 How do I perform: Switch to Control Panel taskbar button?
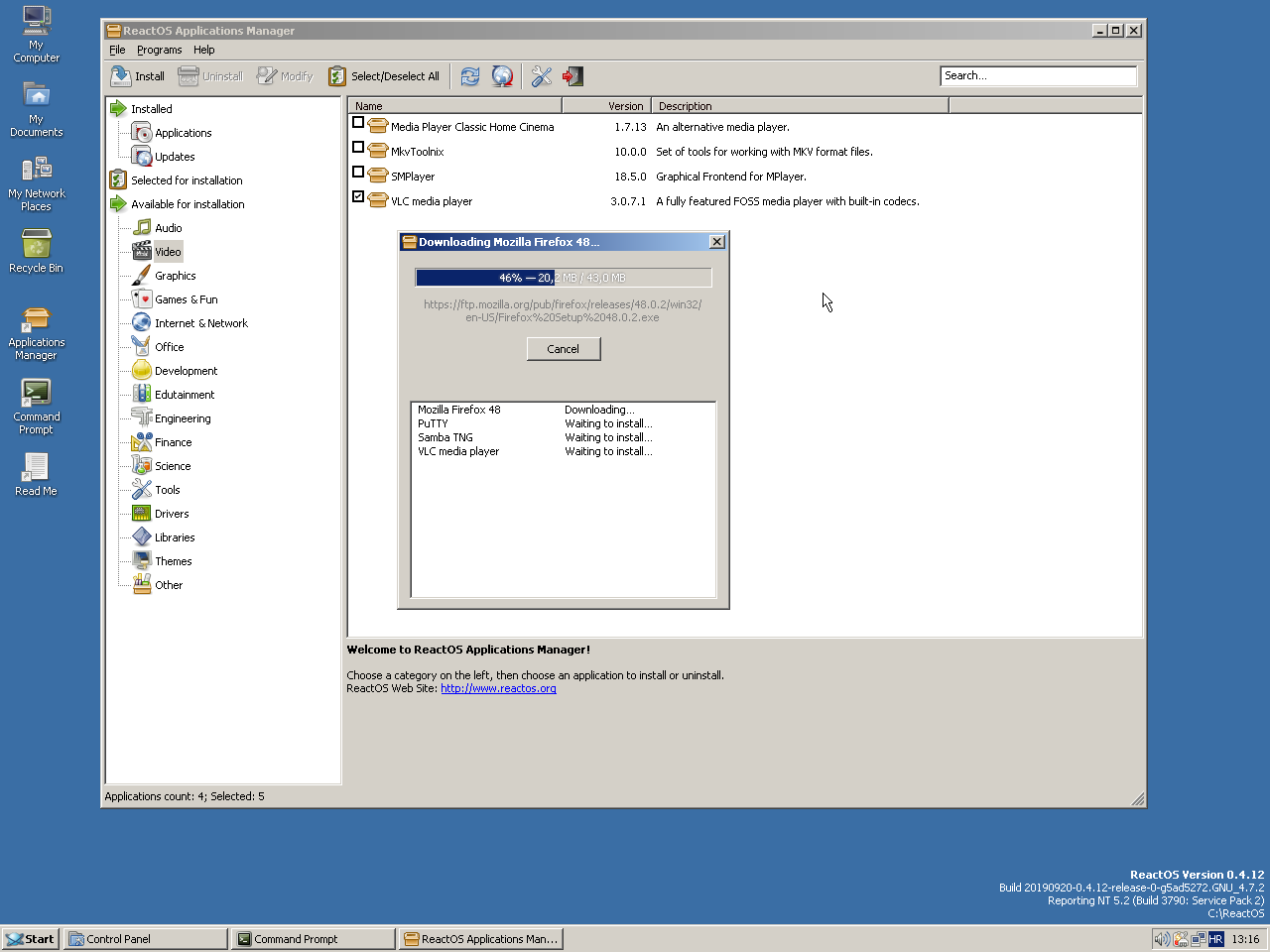[146, 938]
